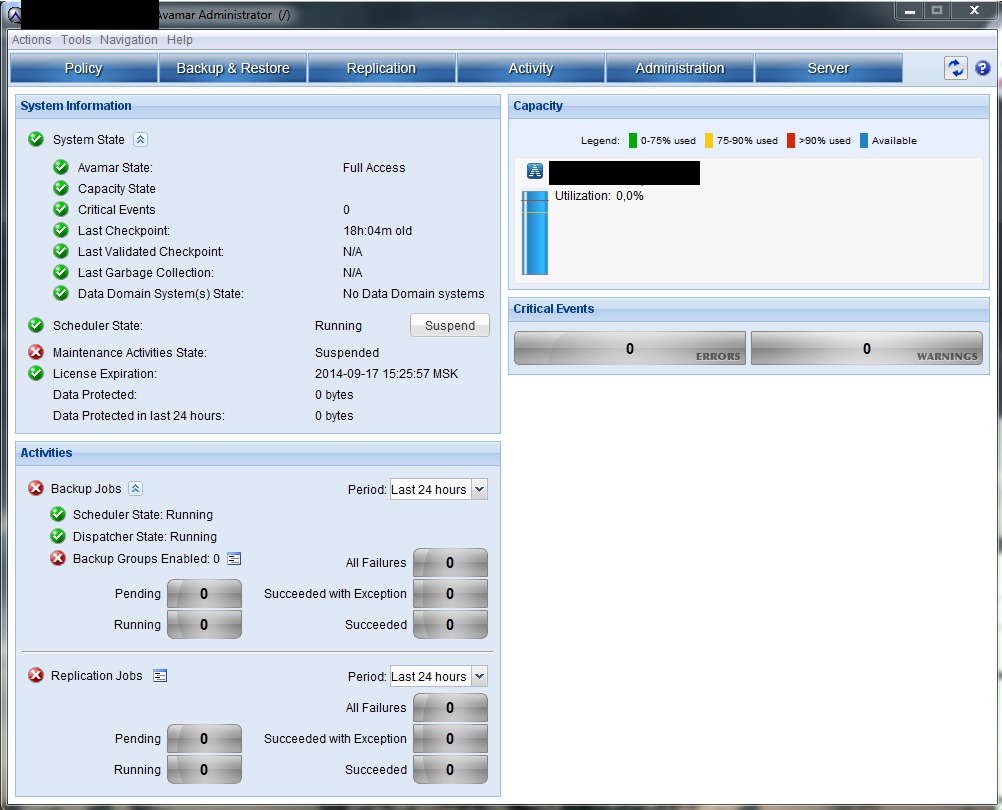Click the red Maintenance Activities State error icon
The width and height of the screenshot is (1002, 810).
pyautogui.click(x=36, y=352)
